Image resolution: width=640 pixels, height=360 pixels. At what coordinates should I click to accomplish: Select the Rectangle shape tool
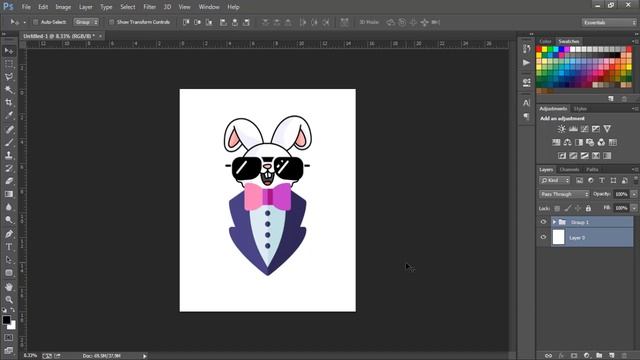click(x=9, y=273)
